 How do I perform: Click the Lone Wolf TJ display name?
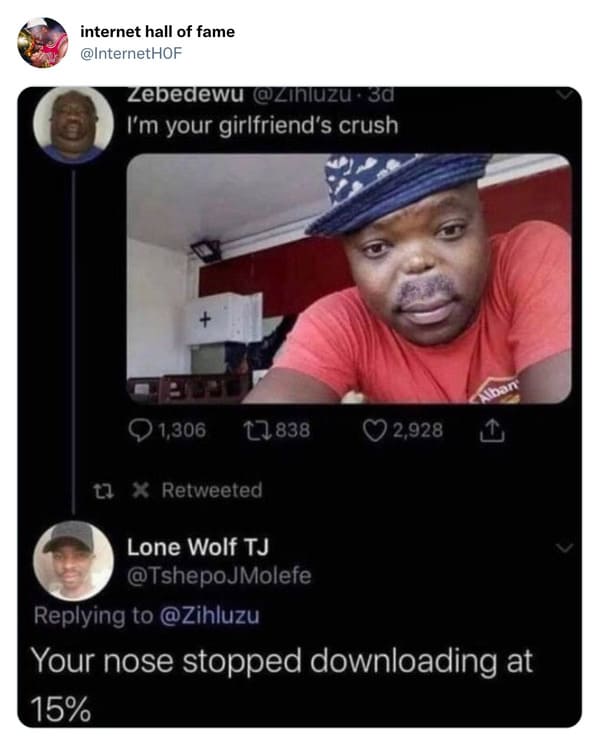198,547
